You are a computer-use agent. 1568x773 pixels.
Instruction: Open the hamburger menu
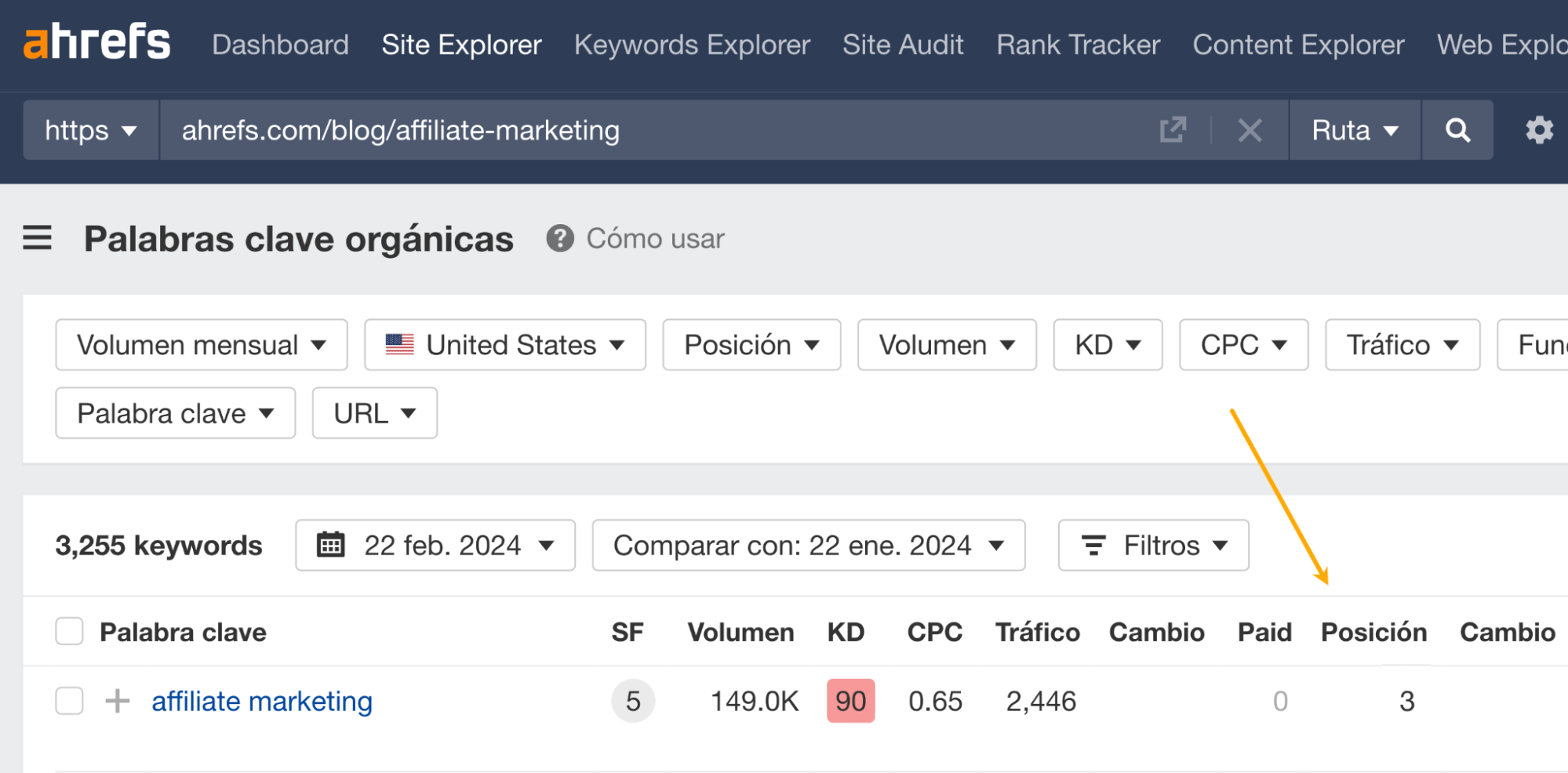click(x=36, y=239)
